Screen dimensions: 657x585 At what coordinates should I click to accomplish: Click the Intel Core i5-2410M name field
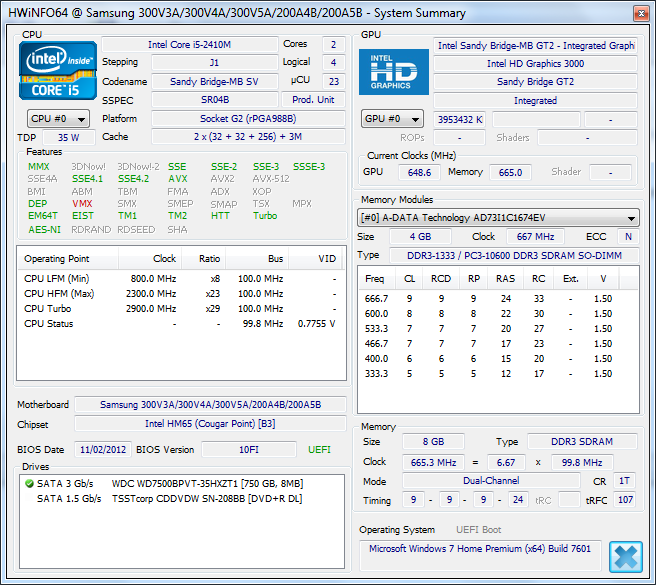click(190, 45)
